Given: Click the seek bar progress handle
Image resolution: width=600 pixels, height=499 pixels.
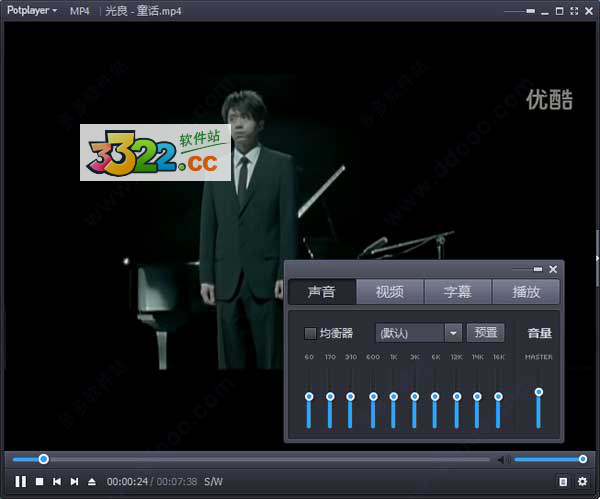Looking at the screenshot, I should pyautogui.click(x=44, y=459).
